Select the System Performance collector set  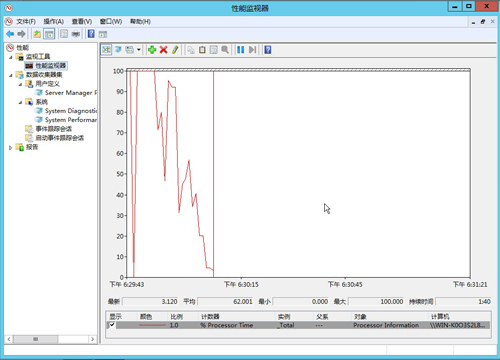71,120
